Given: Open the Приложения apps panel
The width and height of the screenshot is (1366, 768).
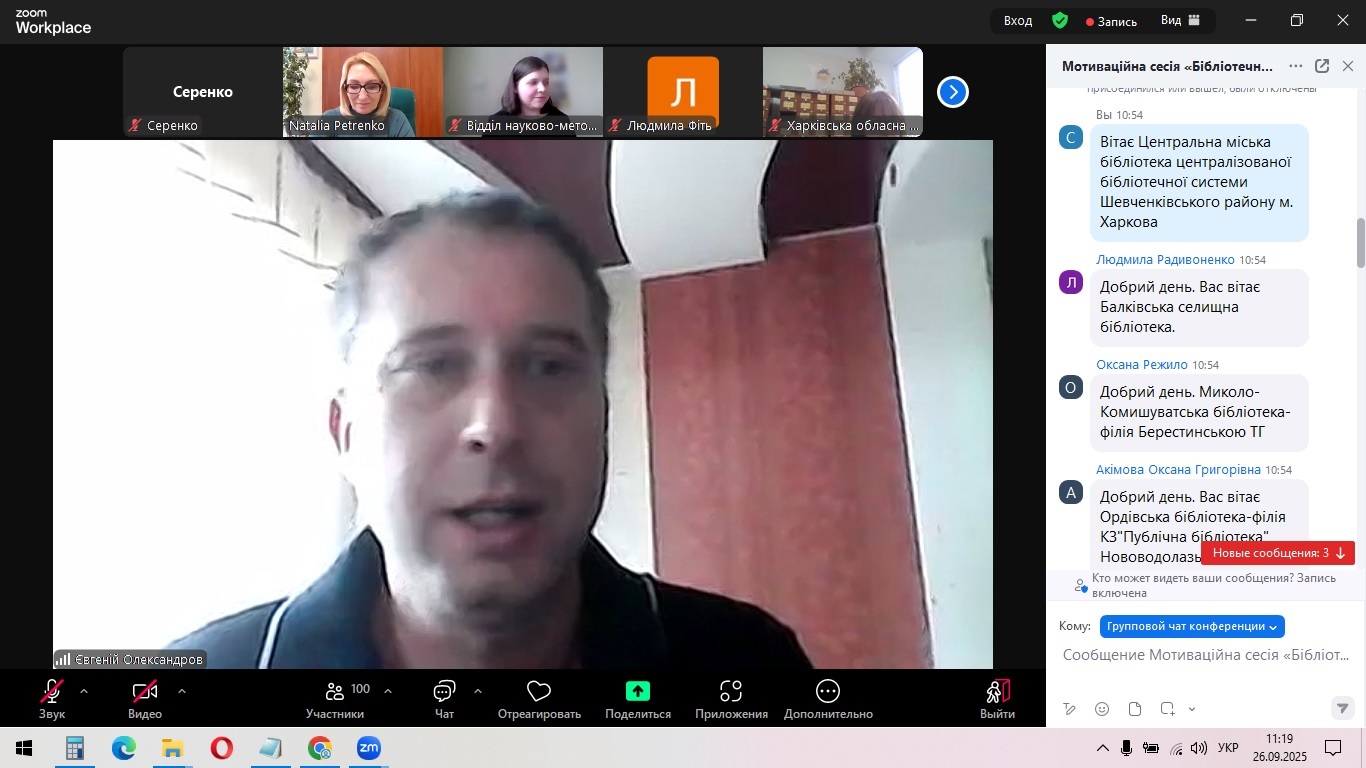Looking at the screenshot, I should (731, 698).
